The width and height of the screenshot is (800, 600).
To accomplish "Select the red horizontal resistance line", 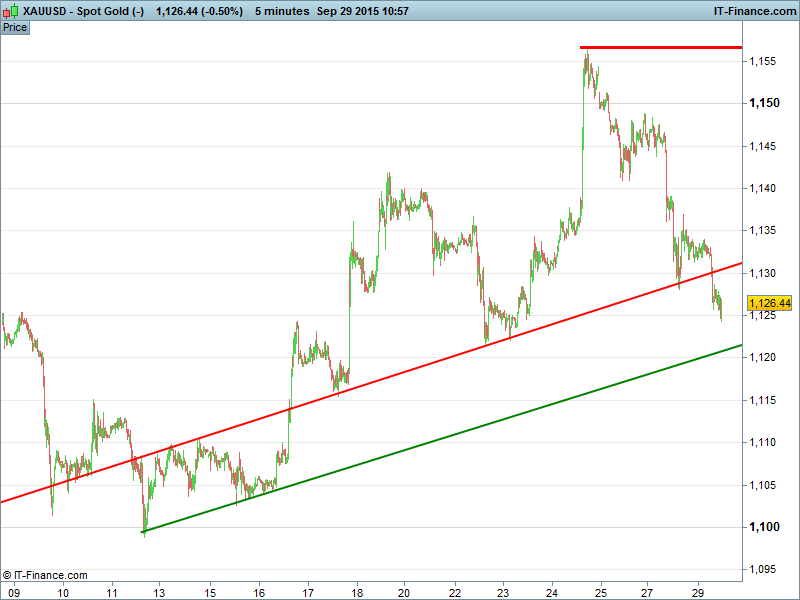I will pyautogui.click(x=660, y=47).
